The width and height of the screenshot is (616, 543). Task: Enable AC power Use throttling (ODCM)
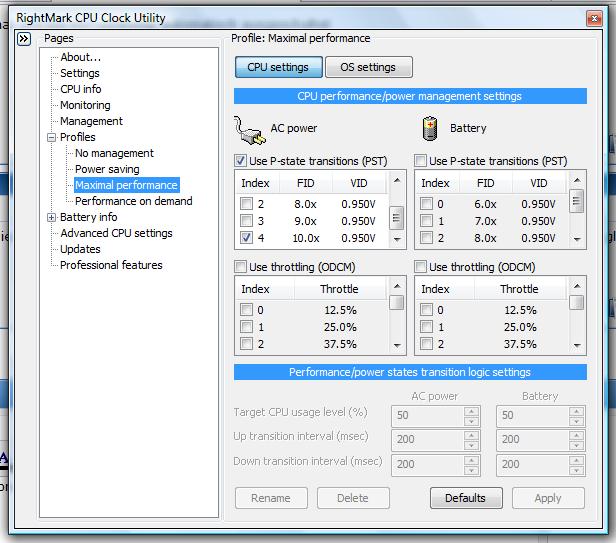click(x=240, y=267)
